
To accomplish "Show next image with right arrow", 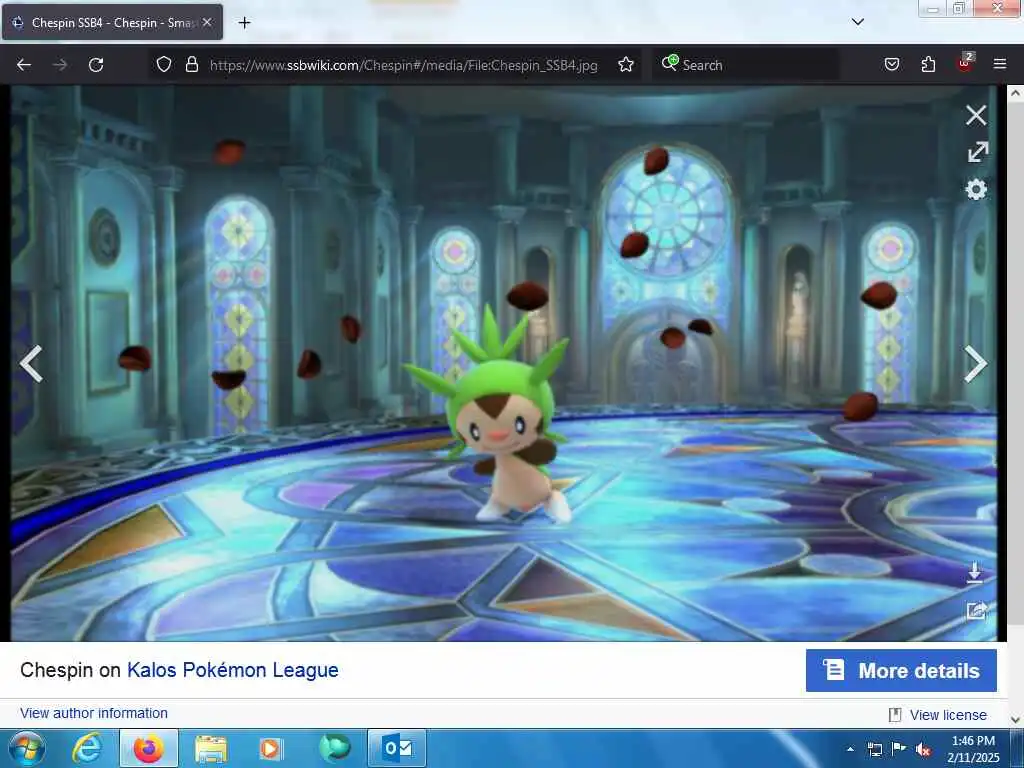I will pyautogui.click(x=976, y=364).
